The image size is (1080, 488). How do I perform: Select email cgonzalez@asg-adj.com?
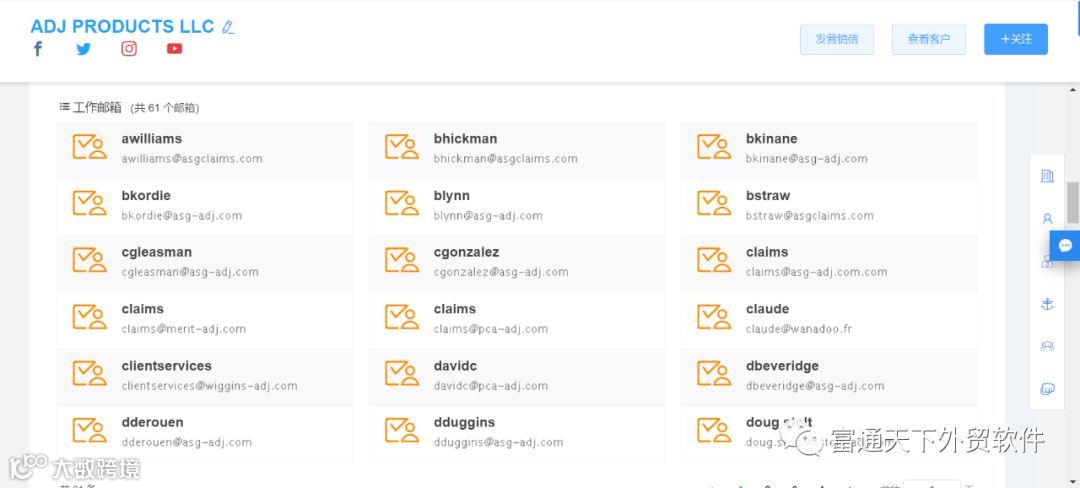tap(501, 272)
